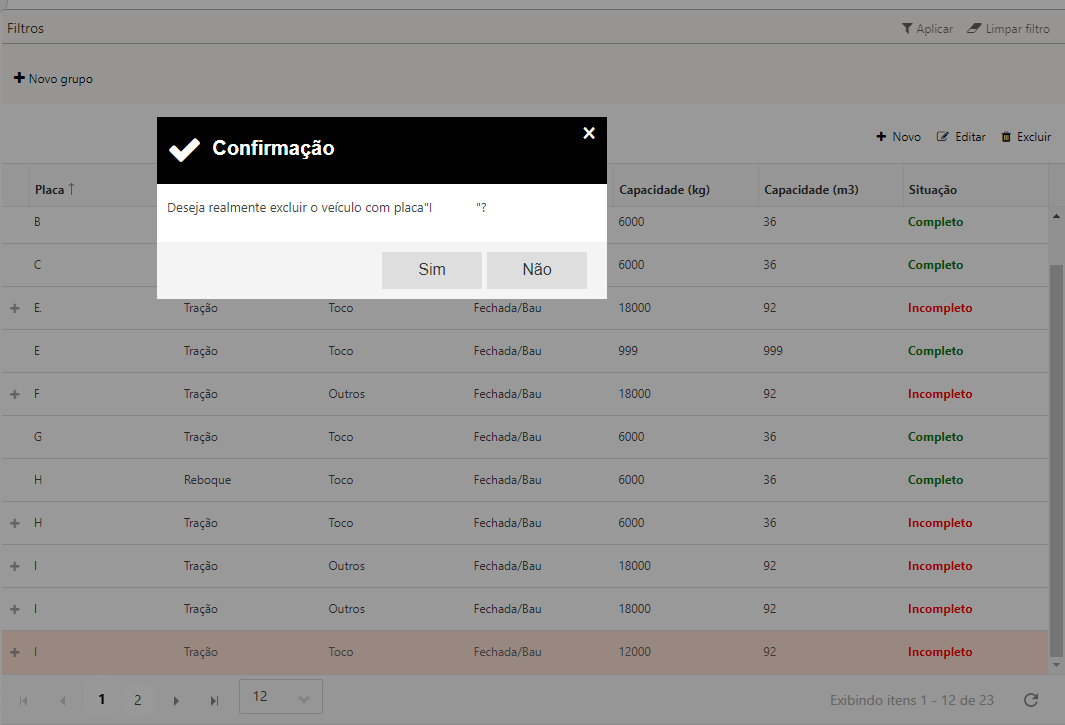This screenshot has width=1065, height=725.
Task: Add a Novo grupo filter
Action: click(53, 78)
